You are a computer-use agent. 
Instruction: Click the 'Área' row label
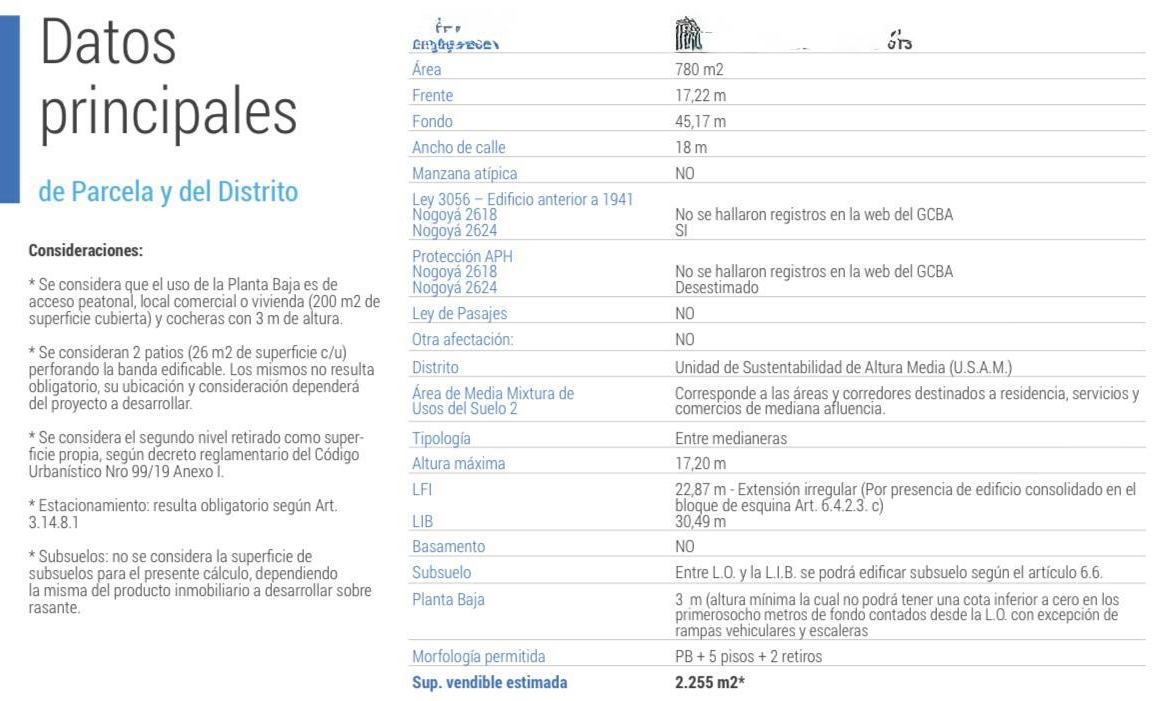coord(427,69)
